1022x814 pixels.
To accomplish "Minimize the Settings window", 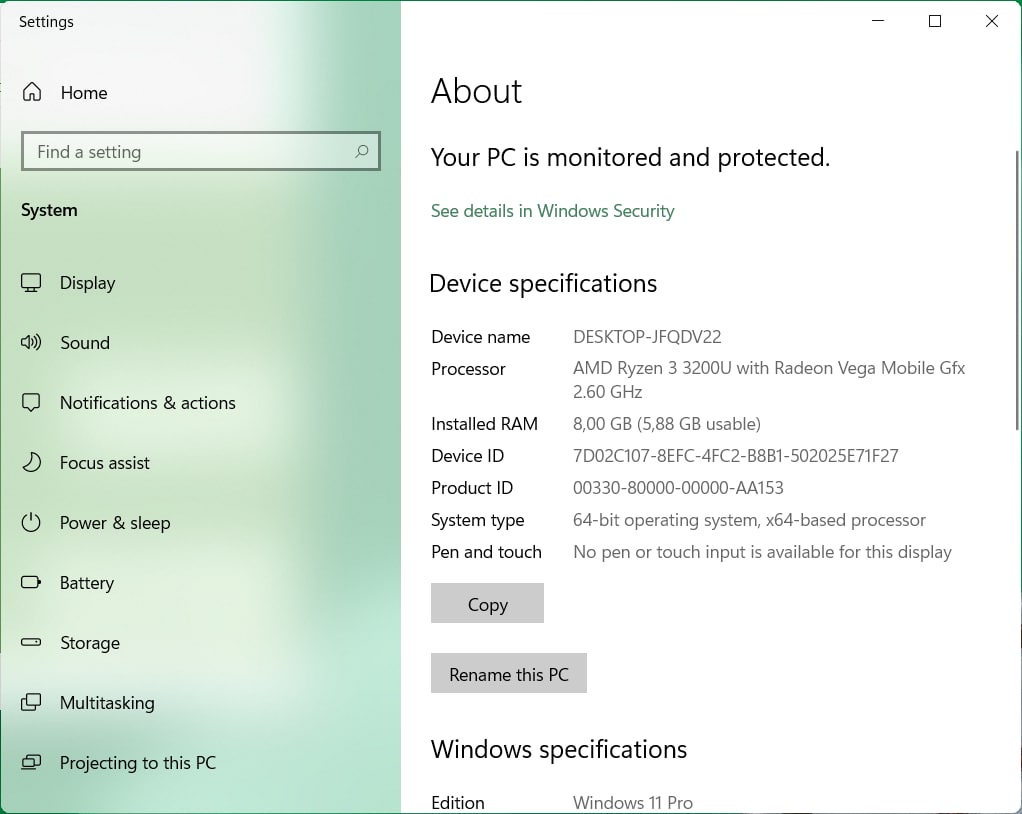I will tap(878, 21).
